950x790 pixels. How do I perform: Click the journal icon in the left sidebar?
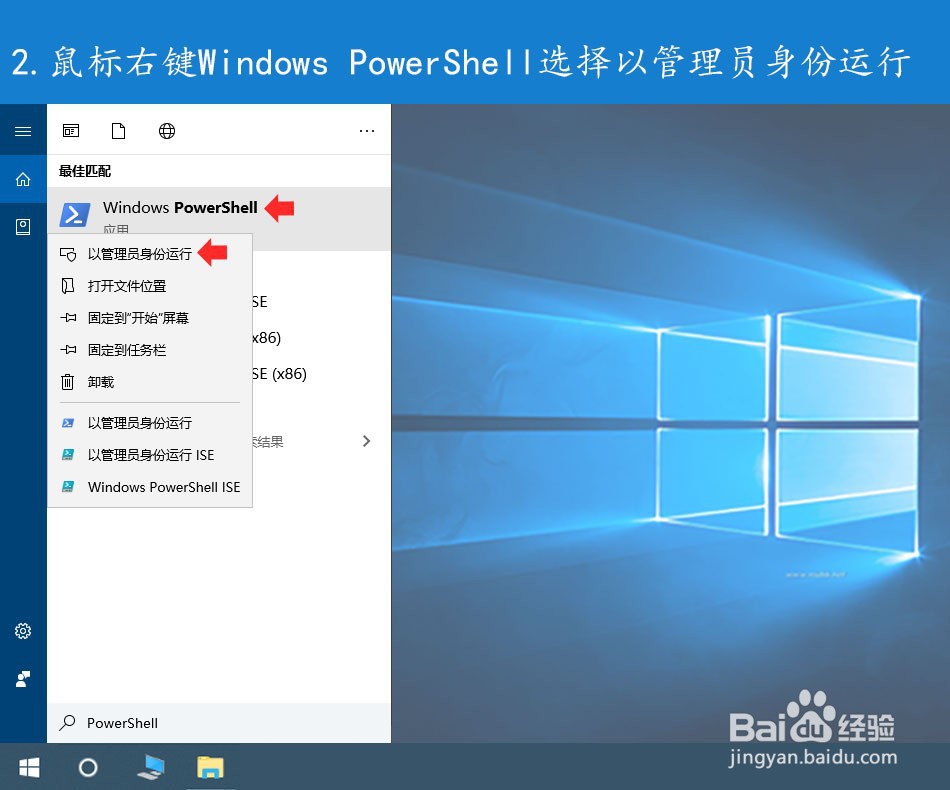[22, 226]
